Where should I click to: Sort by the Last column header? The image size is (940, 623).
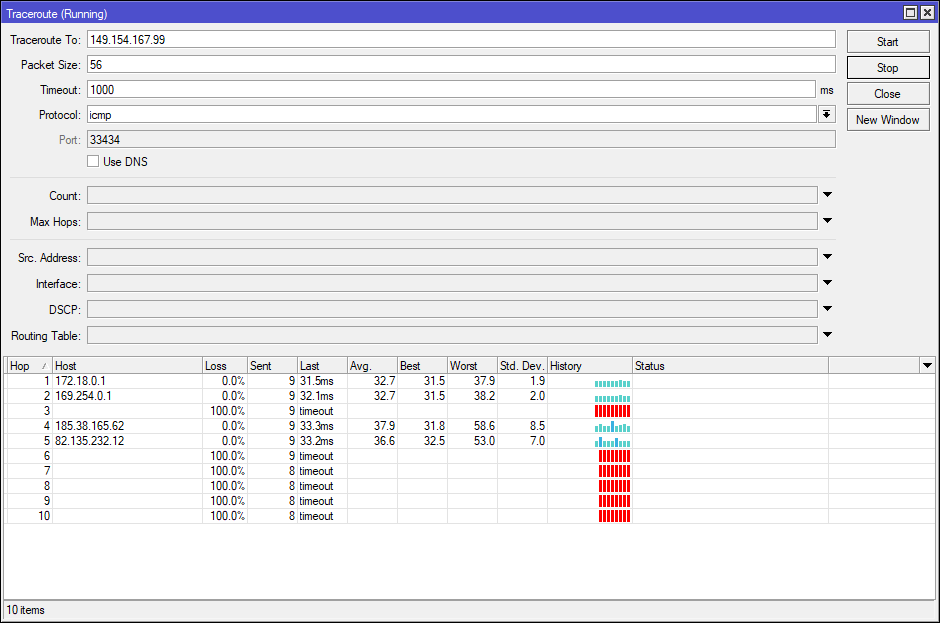point(322,366)
